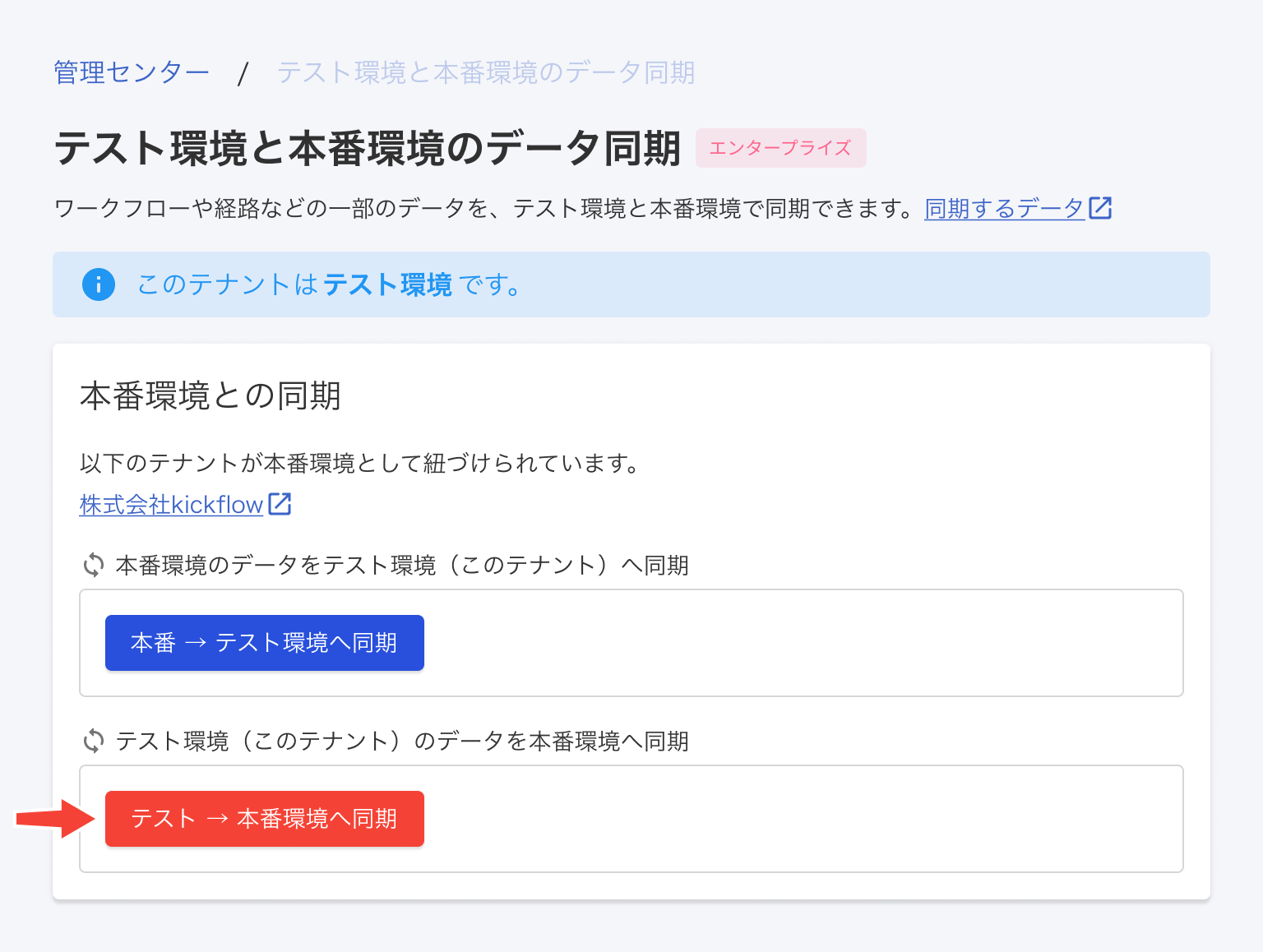
Task: Click the text 以下のテナントが本番環境として紐づけられています。
Action: (x=360, y=463)
